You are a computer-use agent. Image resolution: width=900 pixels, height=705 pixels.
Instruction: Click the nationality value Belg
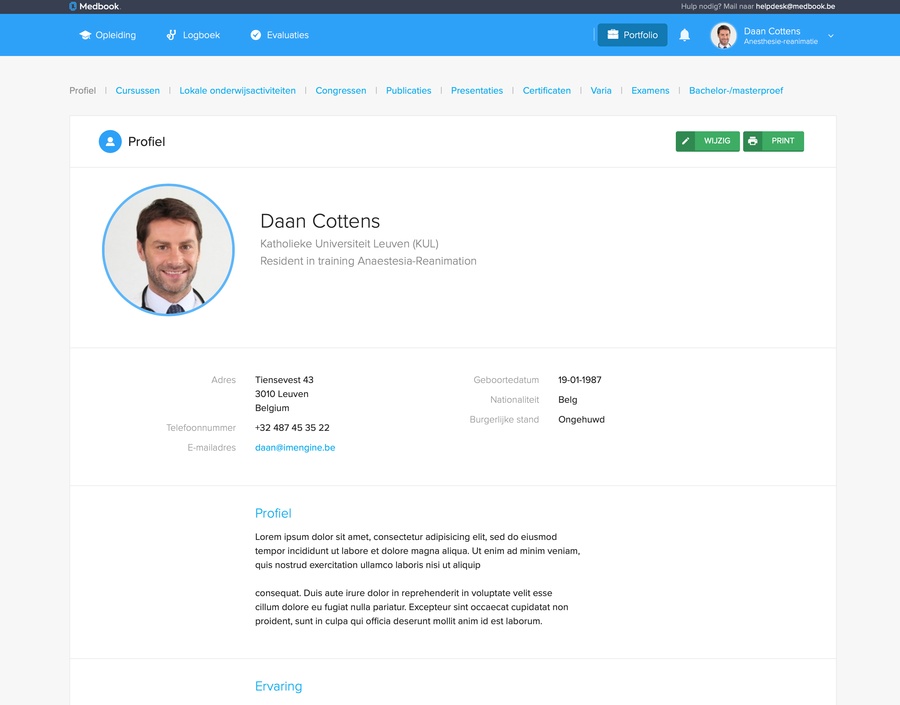tap(568, 400)
